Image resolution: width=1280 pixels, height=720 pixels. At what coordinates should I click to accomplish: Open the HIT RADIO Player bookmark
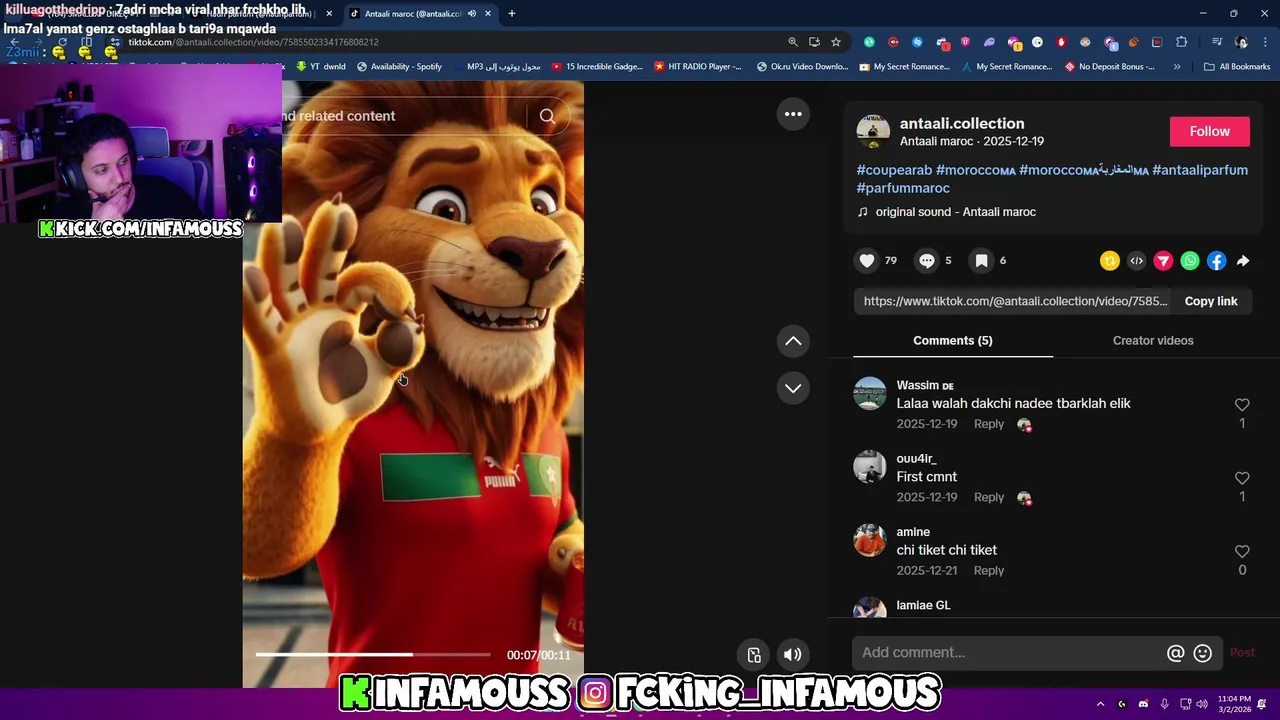pos(698,67)
